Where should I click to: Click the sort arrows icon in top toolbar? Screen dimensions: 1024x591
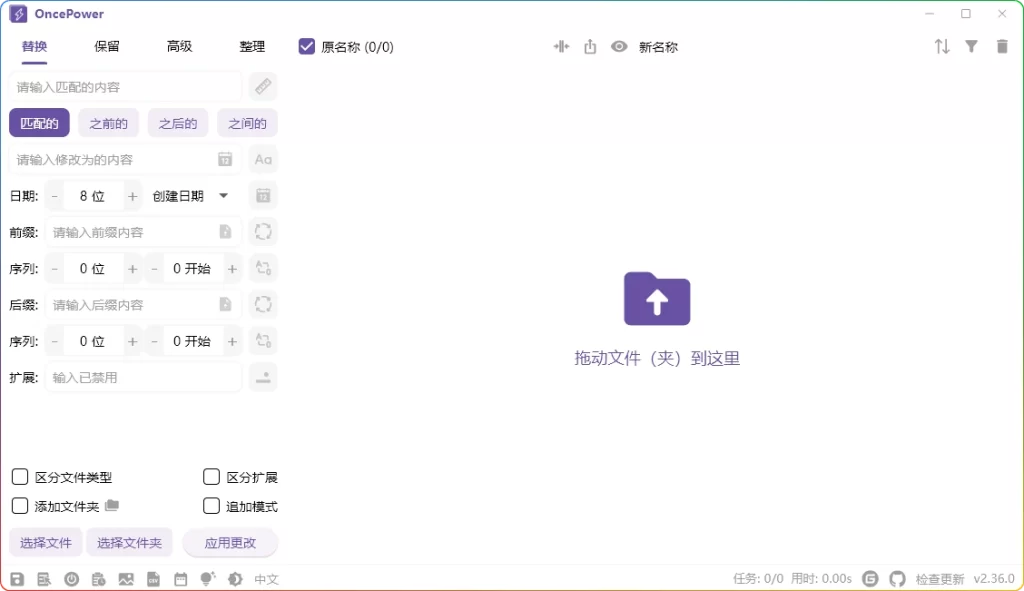941,46
